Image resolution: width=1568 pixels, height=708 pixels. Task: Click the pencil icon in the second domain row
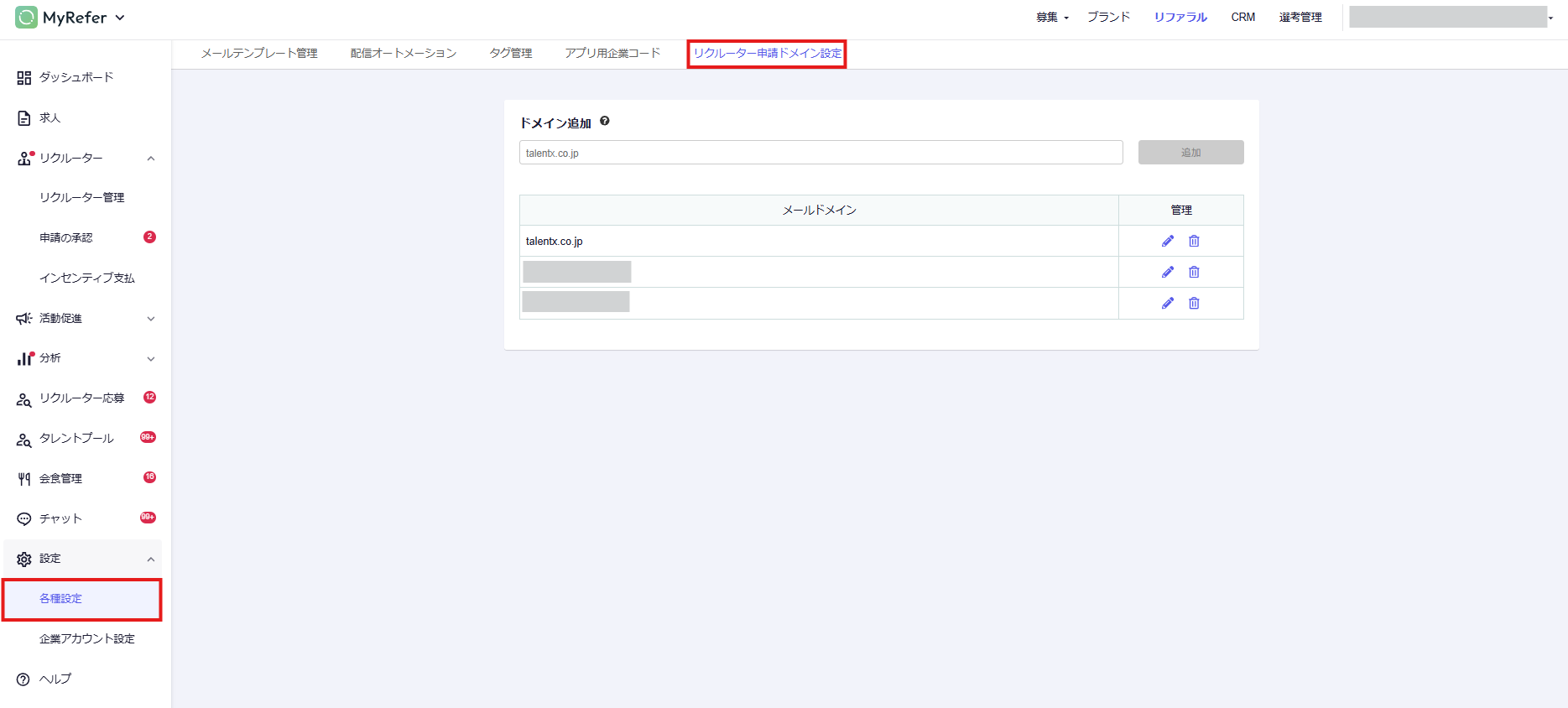(1167, 272)
